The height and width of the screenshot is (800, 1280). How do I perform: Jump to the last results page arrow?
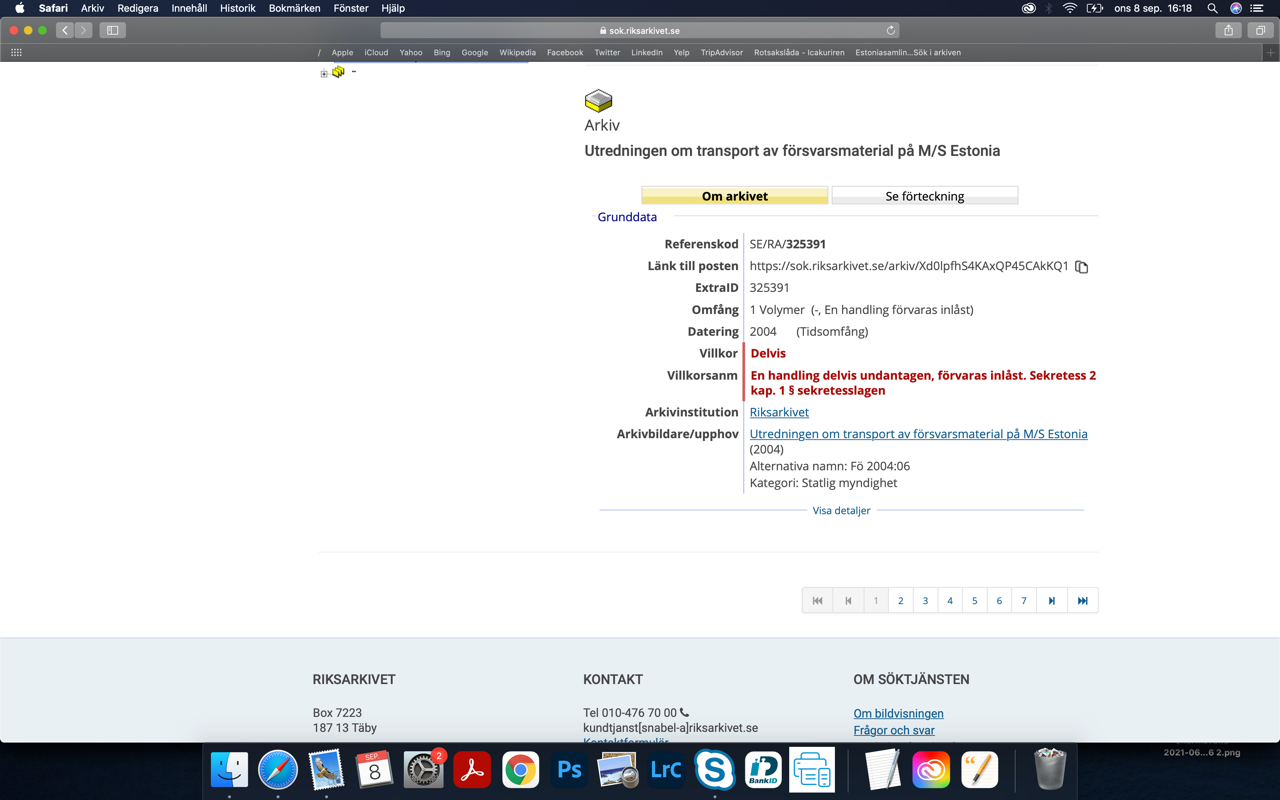point(1082,601)
